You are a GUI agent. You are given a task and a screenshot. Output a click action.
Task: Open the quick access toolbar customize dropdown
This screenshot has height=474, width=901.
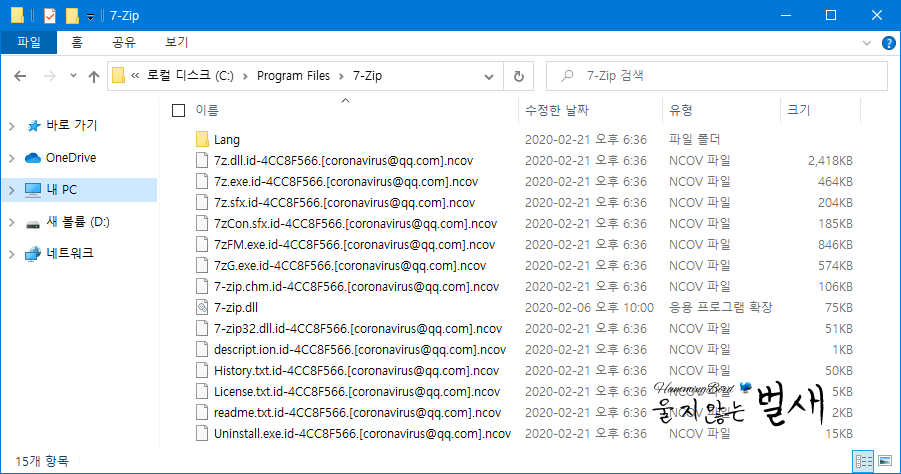pyautogui.click(x=90, y=17)
